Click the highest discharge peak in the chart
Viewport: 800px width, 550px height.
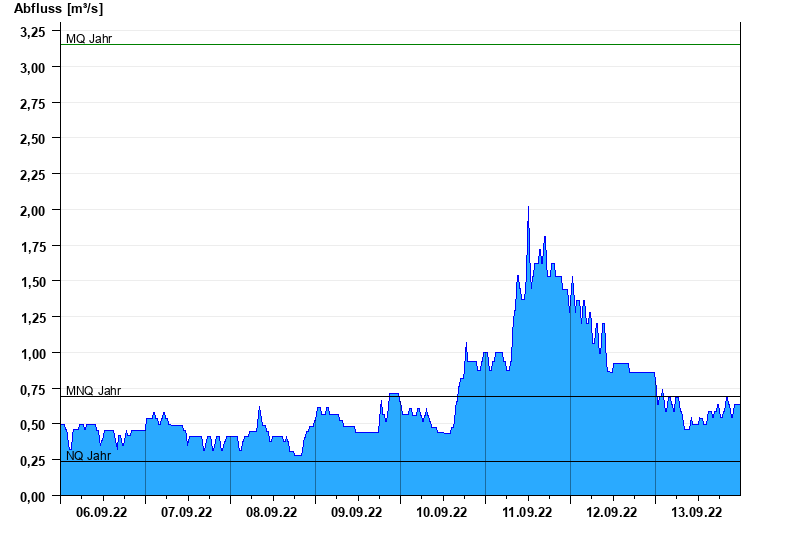click(x=528, y=208)
